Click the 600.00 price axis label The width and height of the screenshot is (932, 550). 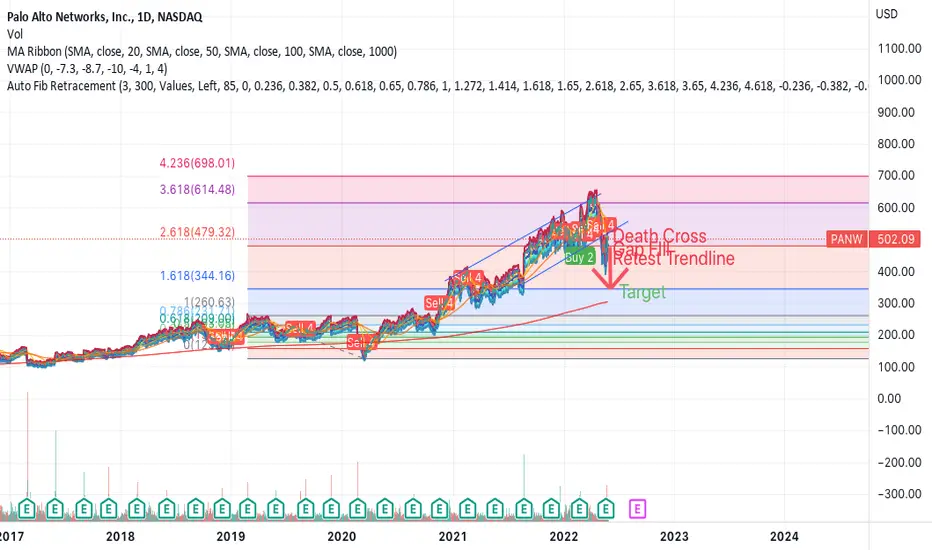click(x=896, y=208)
